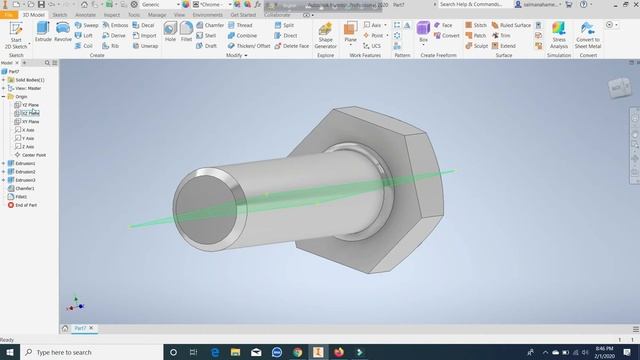Expand the View: Master node
The width and height of the screenshot is (640, 360).
click(x=4, y=88)
